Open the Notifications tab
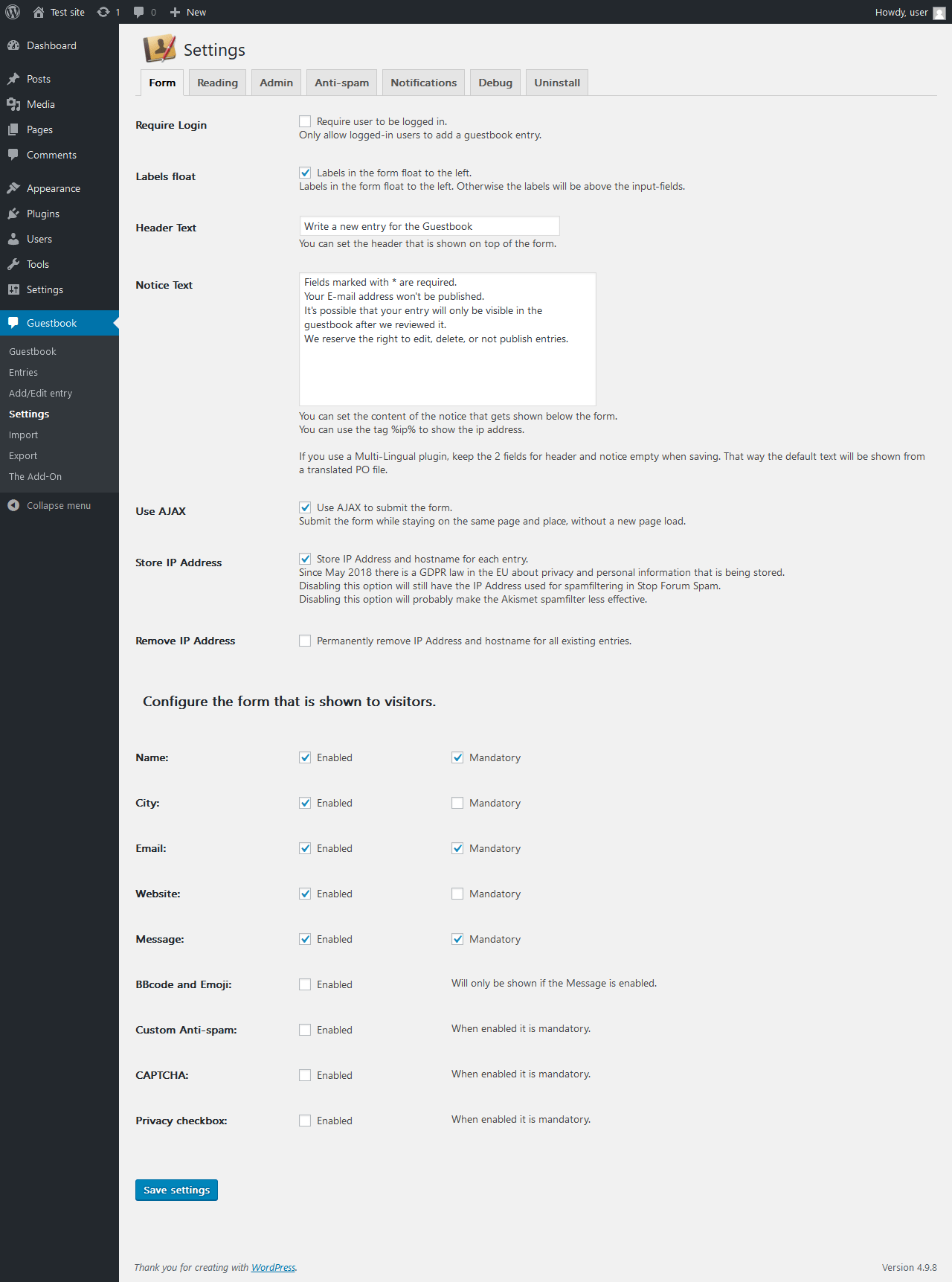 click(x=423, y=83)
